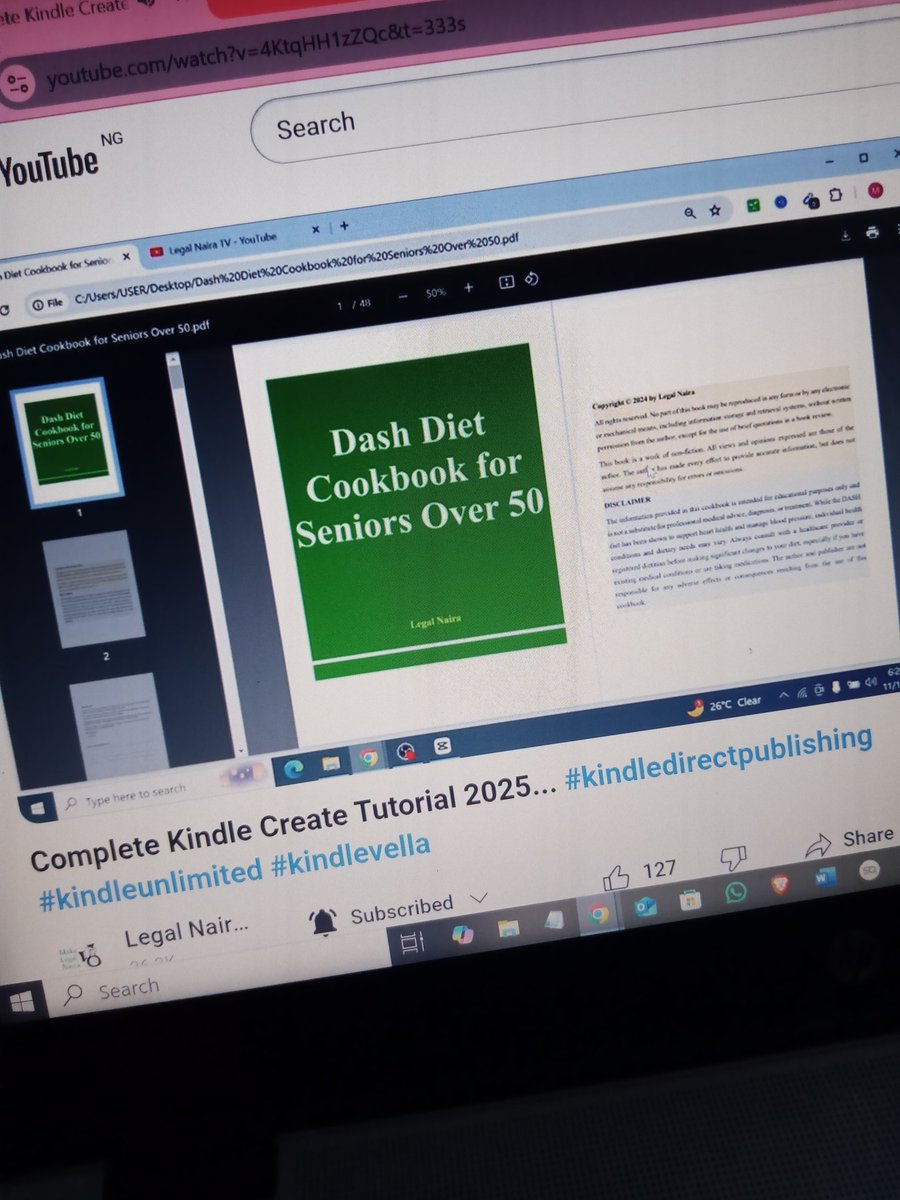Zoom out the PDF with the minus button
Viewport: 900px width, 1200px height.
coord(402,296)
